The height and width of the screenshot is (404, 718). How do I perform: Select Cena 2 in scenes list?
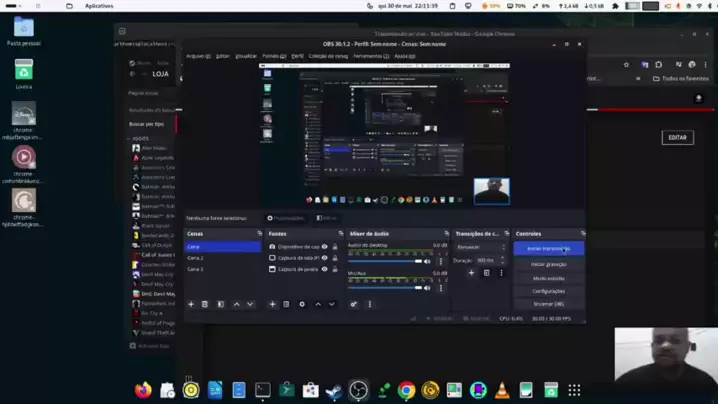point(196,258)
